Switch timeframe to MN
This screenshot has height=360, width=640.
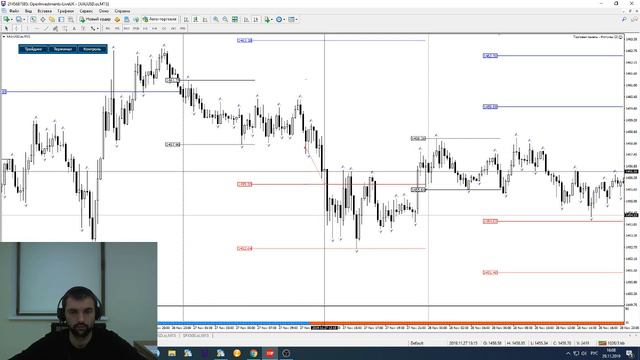tap(183, 29)
